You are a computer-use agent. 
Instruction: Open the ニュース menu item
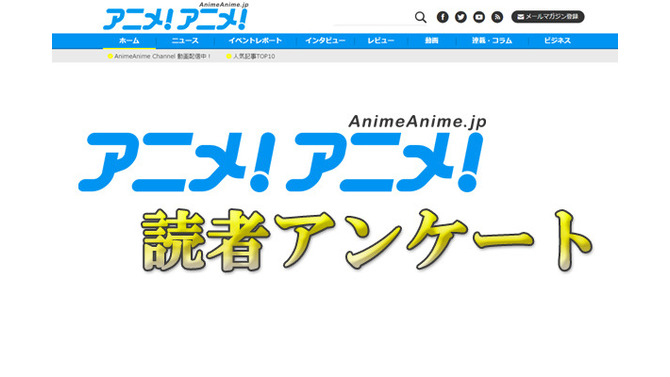point(185,41)
